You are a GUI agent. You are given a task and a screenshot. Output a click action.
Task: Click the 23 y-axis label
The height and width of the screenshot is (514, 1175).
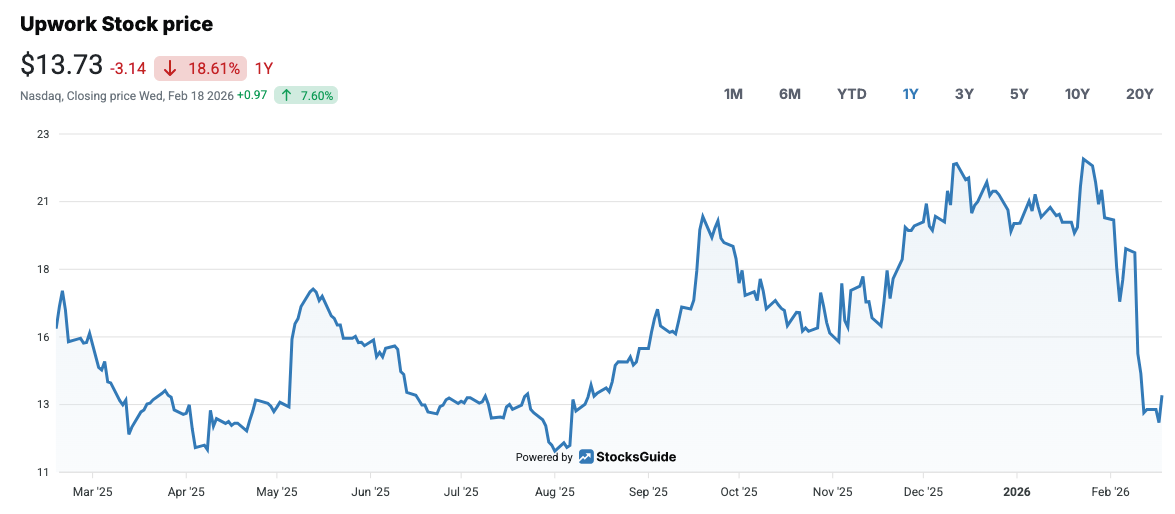click(43, 134)
